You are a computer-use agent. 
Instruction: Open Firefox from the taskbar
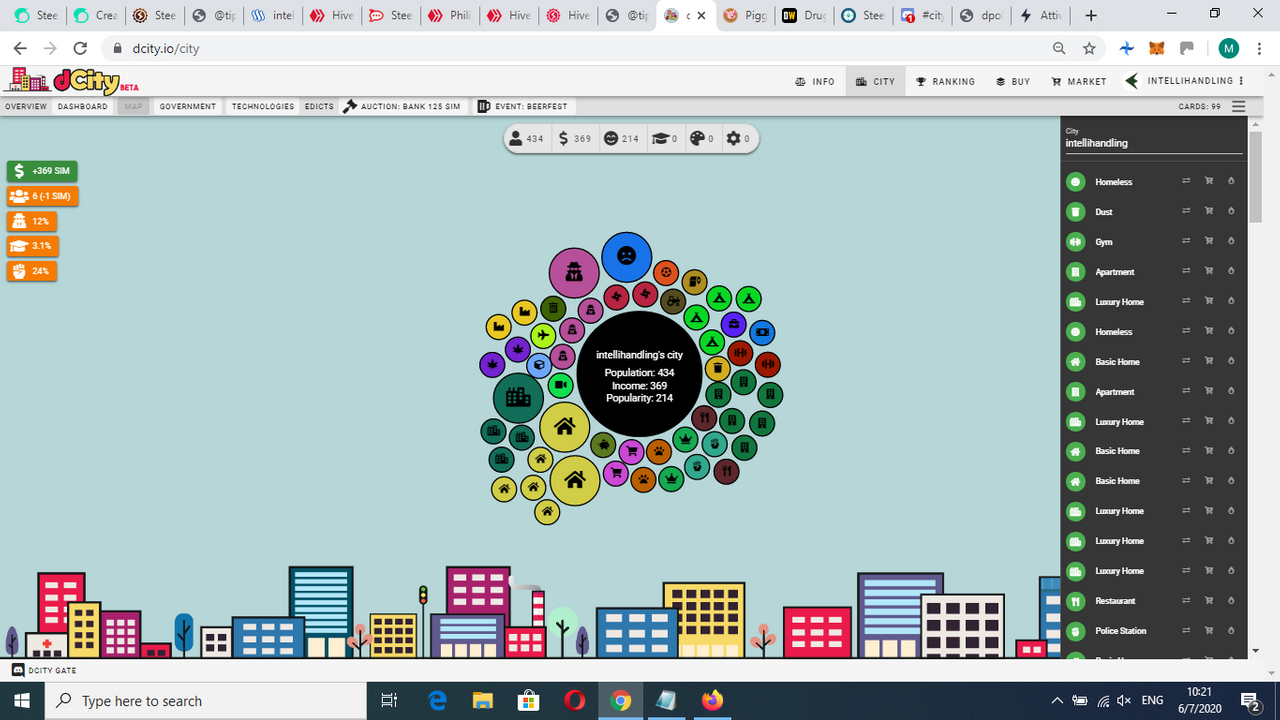[x=712, y=701]
